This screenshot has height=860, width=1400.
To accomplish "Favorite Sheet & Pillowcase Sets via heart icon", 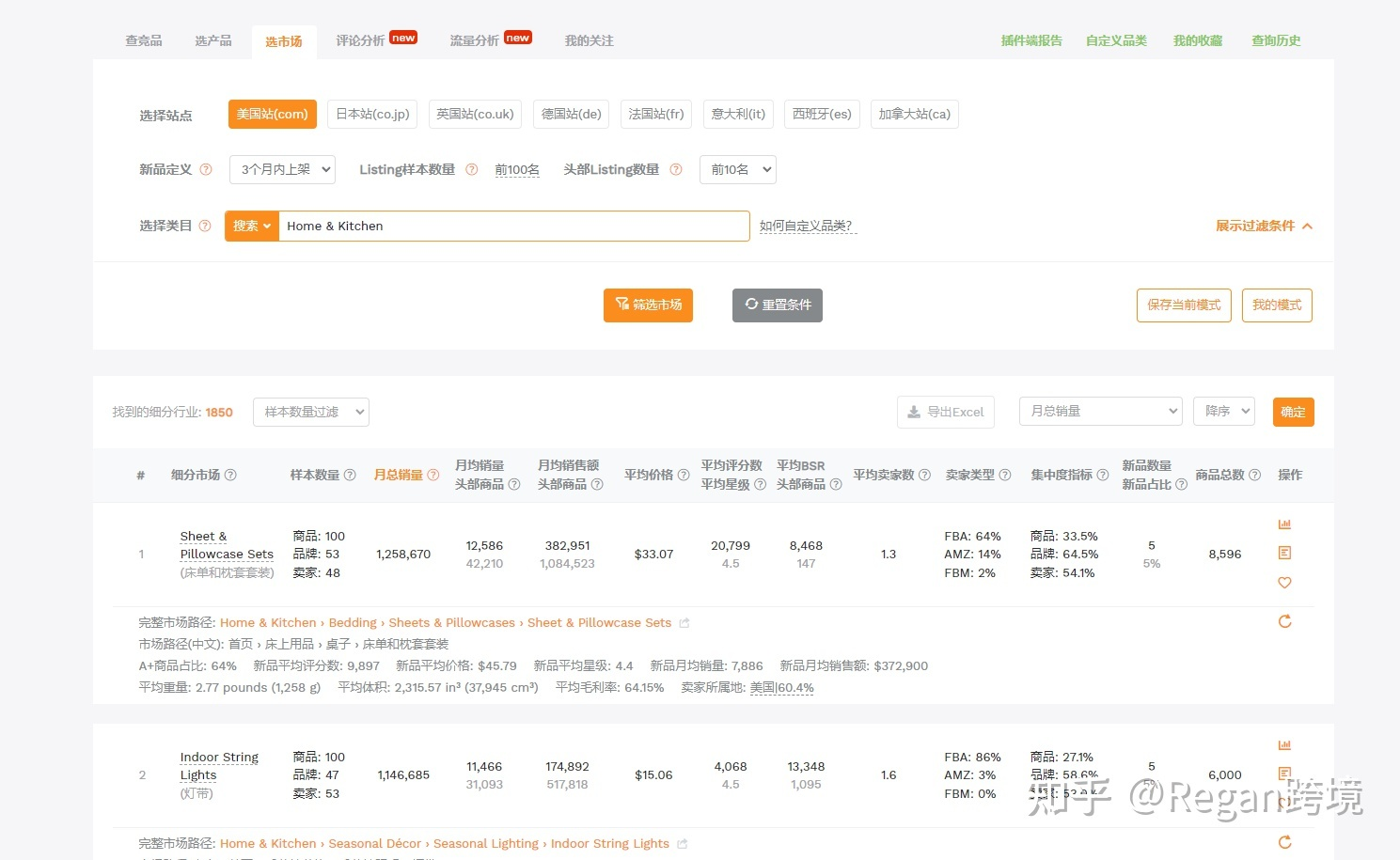I will point(1284,583).
